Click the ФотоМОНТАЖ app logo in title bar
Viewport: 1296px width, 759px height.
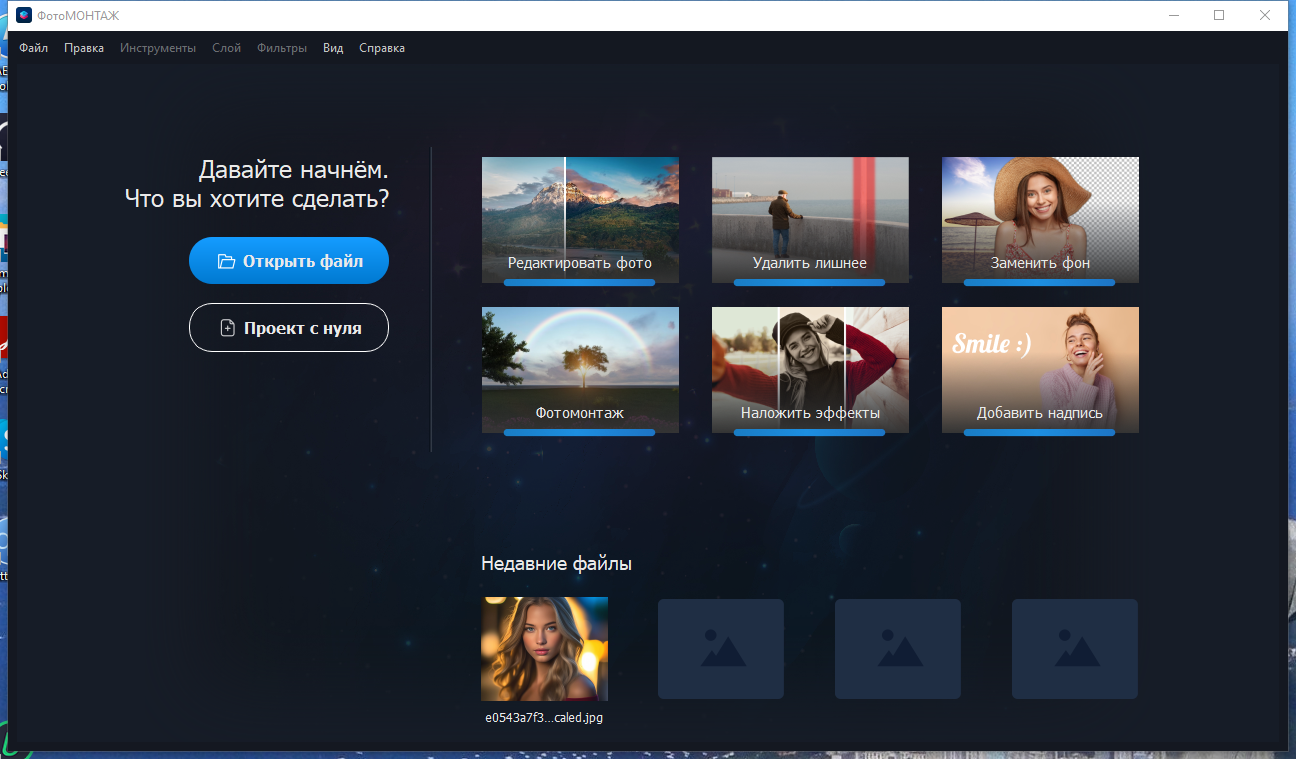[x=24, y=15]
